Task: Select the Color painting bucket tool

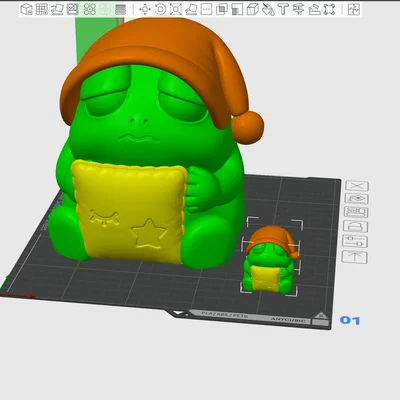Action: [x=268, y=9]
